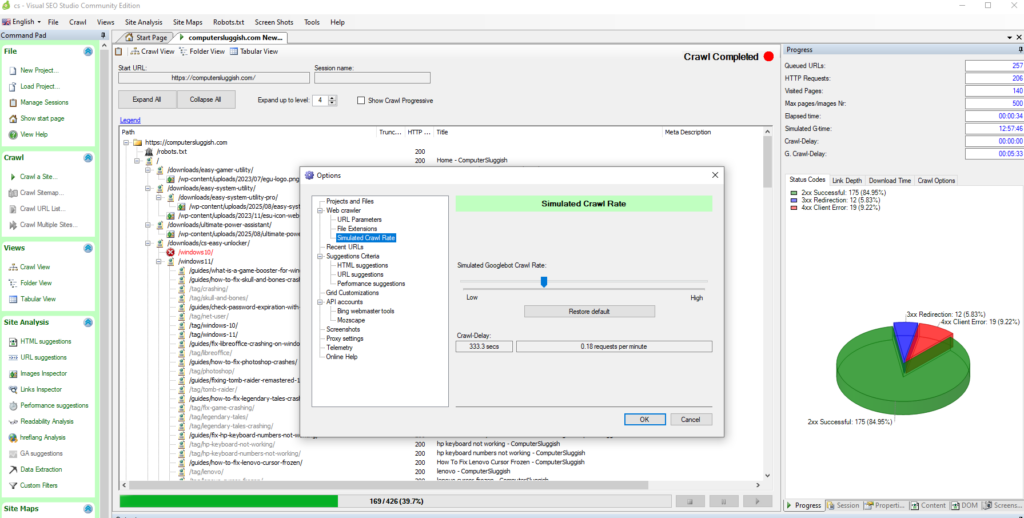Click the Crawl URL List icon
The width and height of the screenshot is (1024, 518).
click(x=12, y=209)
